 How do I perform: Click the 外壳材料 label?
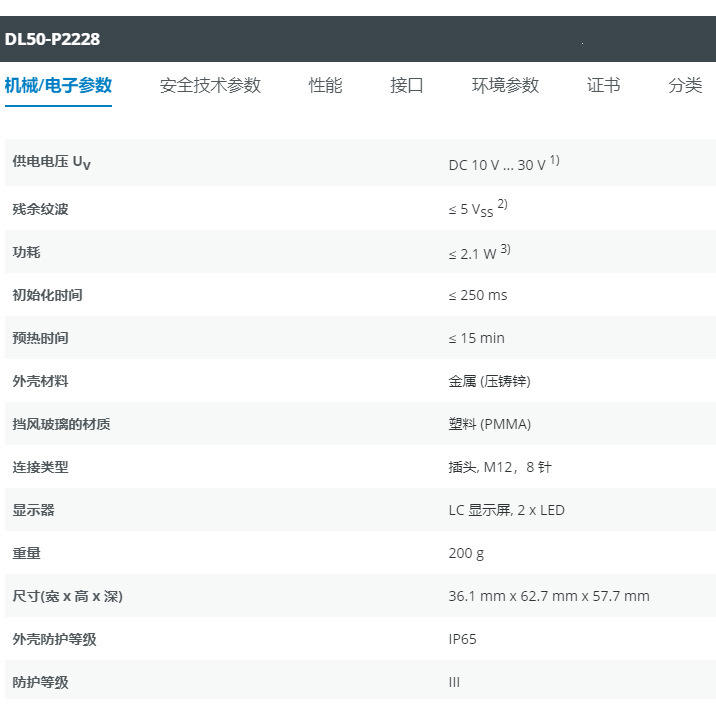tap(40, 380)
